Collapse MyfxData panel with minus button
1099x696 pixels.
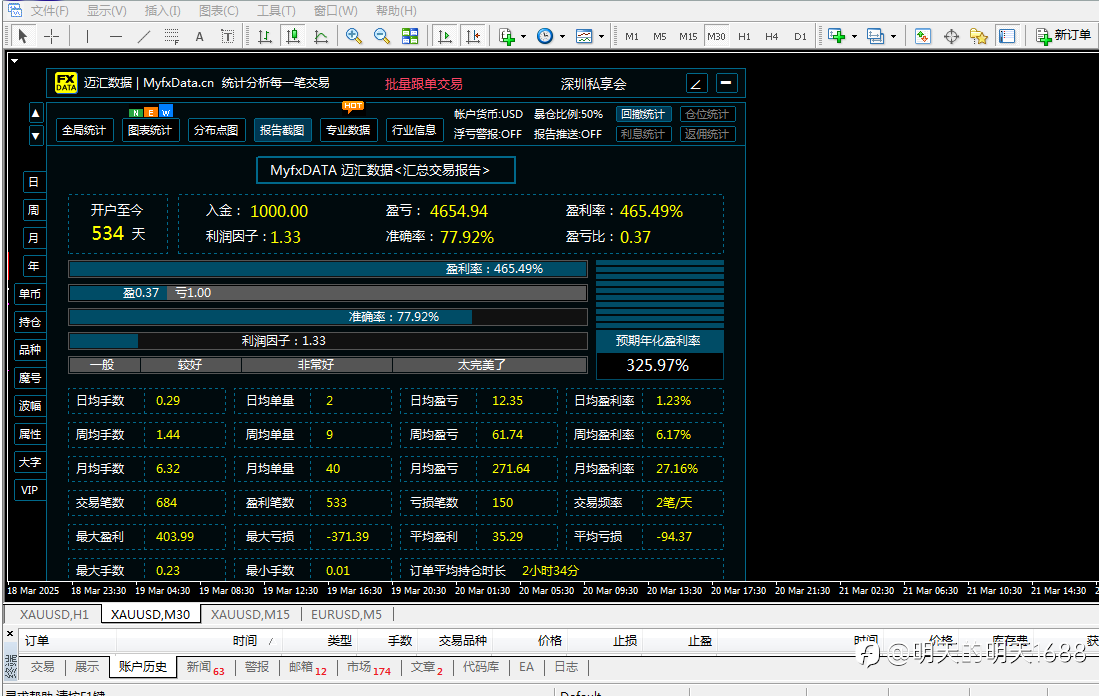pos(727,83)
